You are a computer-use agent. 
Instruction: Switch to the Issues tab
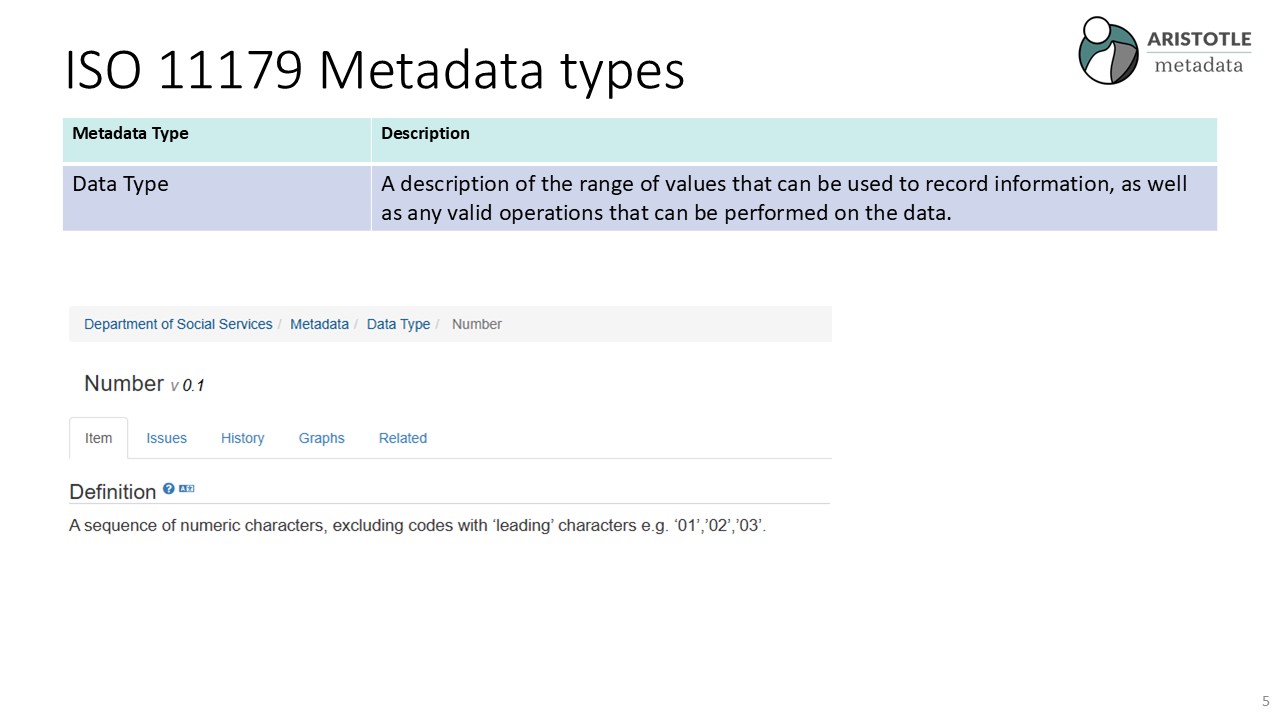(x=166, y=438)
